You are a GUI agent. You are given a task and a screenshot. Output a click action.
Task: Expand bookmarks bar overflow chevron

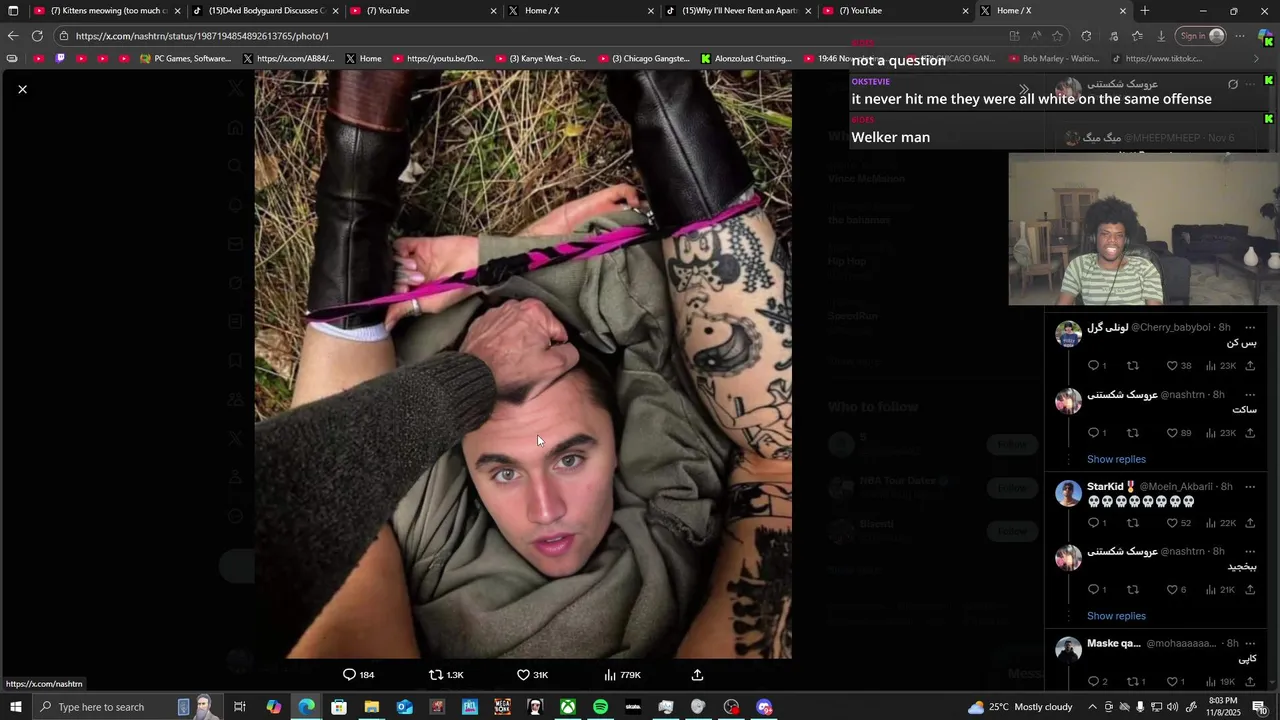[1257, 59]
